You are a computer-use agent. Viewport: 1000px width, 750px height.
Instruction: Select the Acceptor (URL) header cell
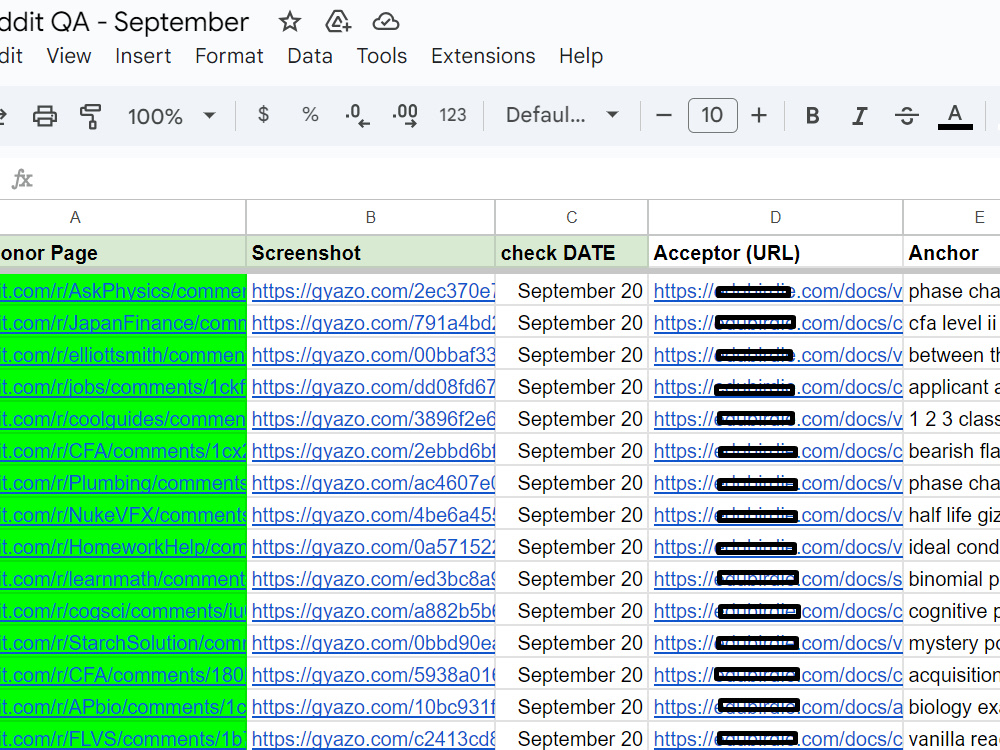pos(776,253)
